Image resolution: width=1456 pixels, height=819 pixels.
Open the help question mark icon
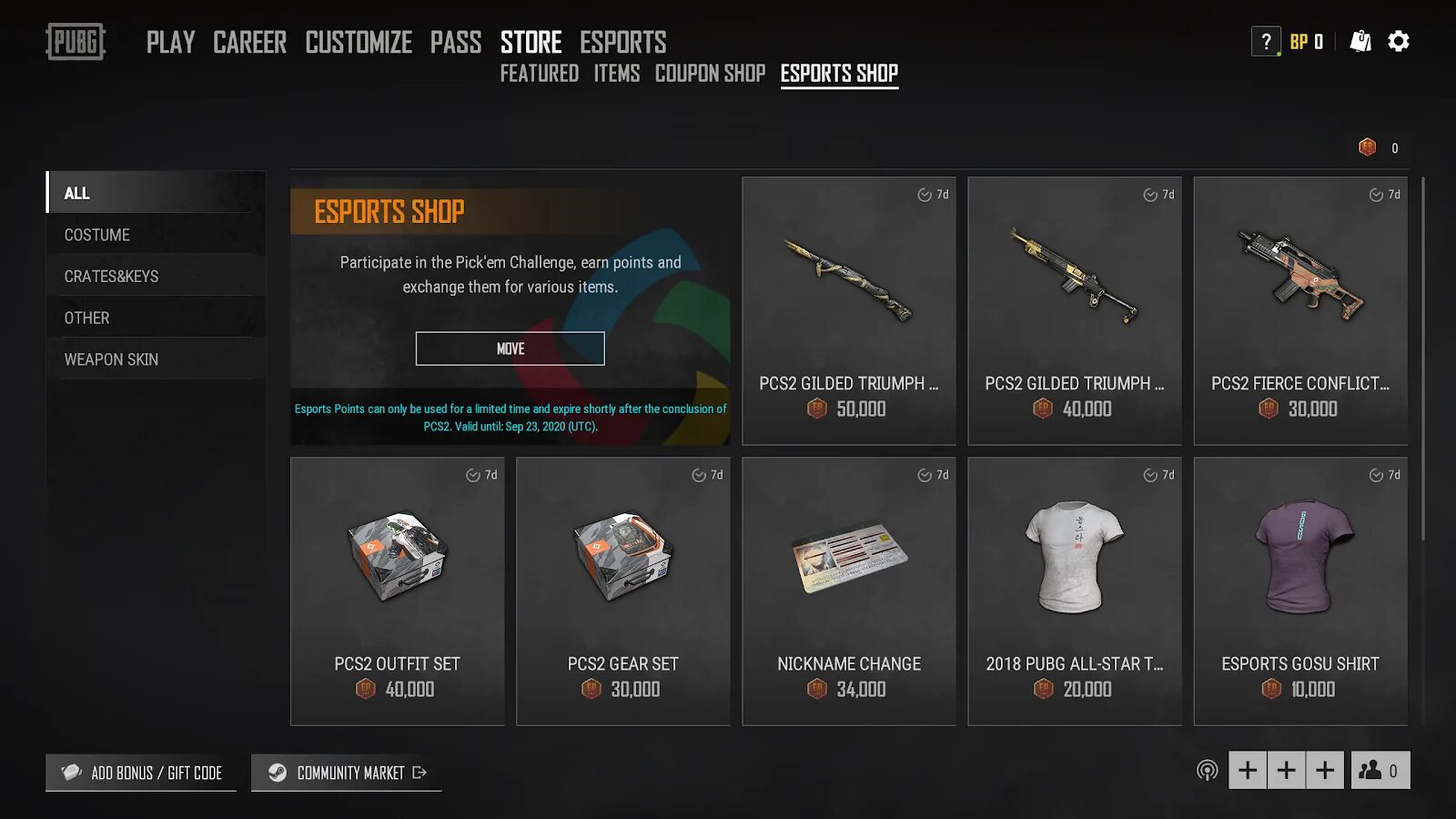tap(1266, 42)
